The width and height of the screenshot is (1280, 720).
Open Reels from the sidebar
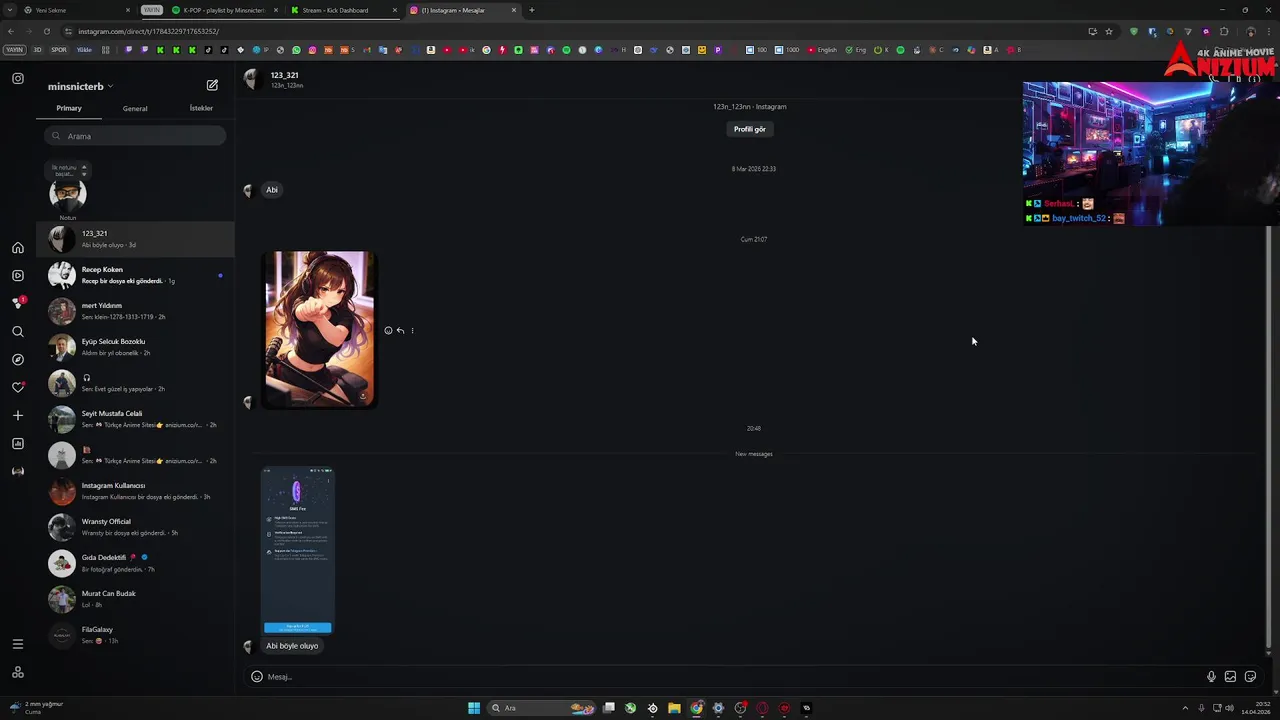[x=18, y=276]
